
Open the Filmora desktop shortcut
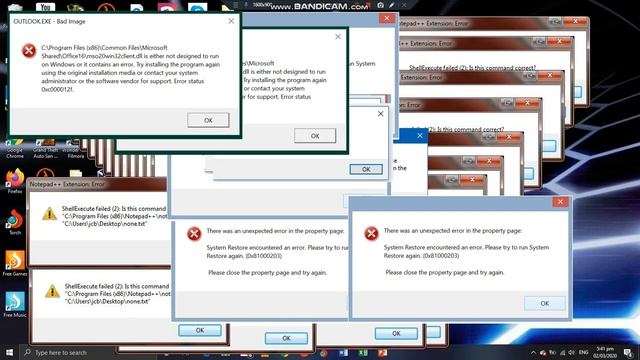coord(73,149)
